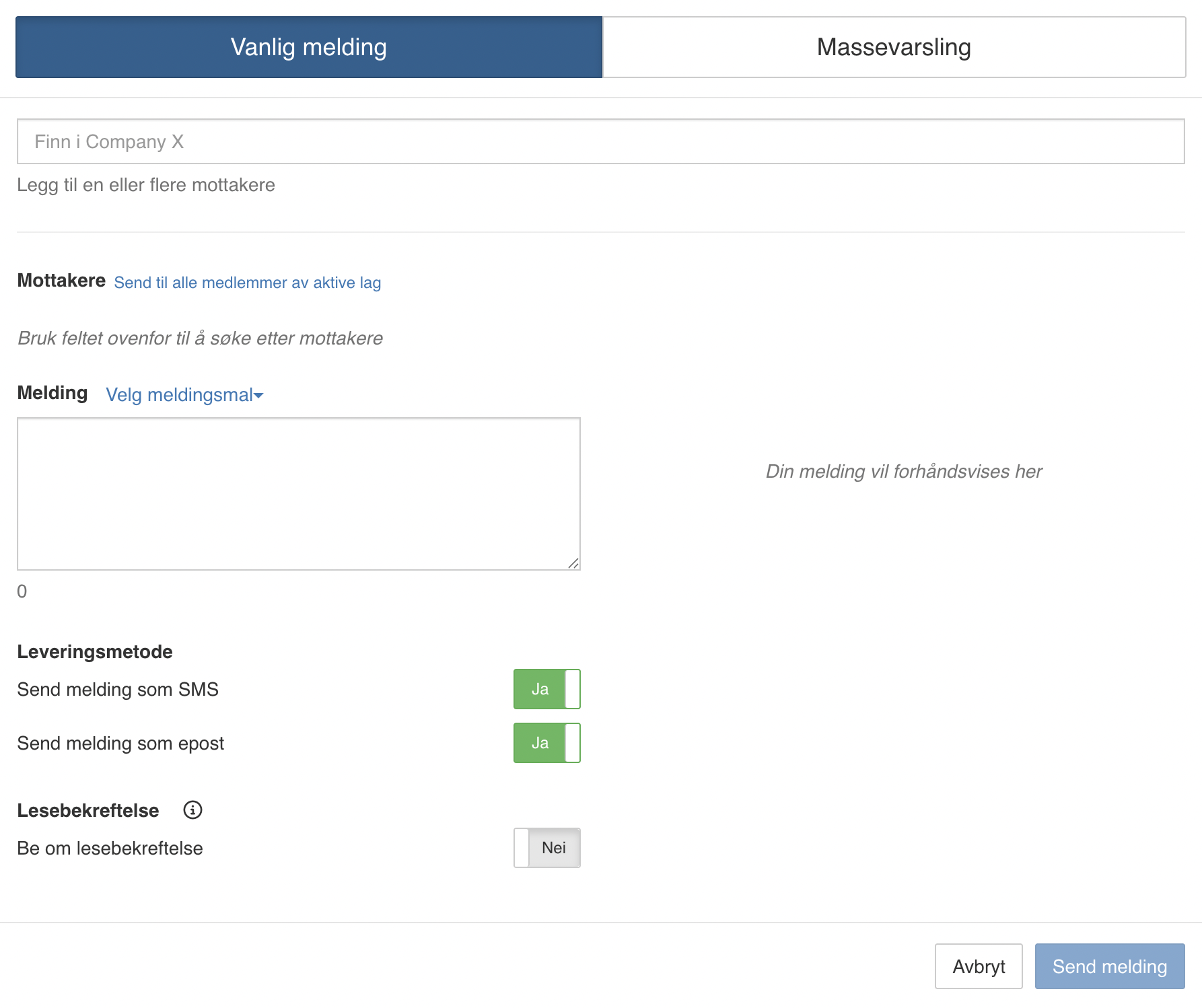This screenshot has width=1202, height=1008.
Task: Click Send til alle medlemmer av aktive lag
Action: tap(248, 283)
